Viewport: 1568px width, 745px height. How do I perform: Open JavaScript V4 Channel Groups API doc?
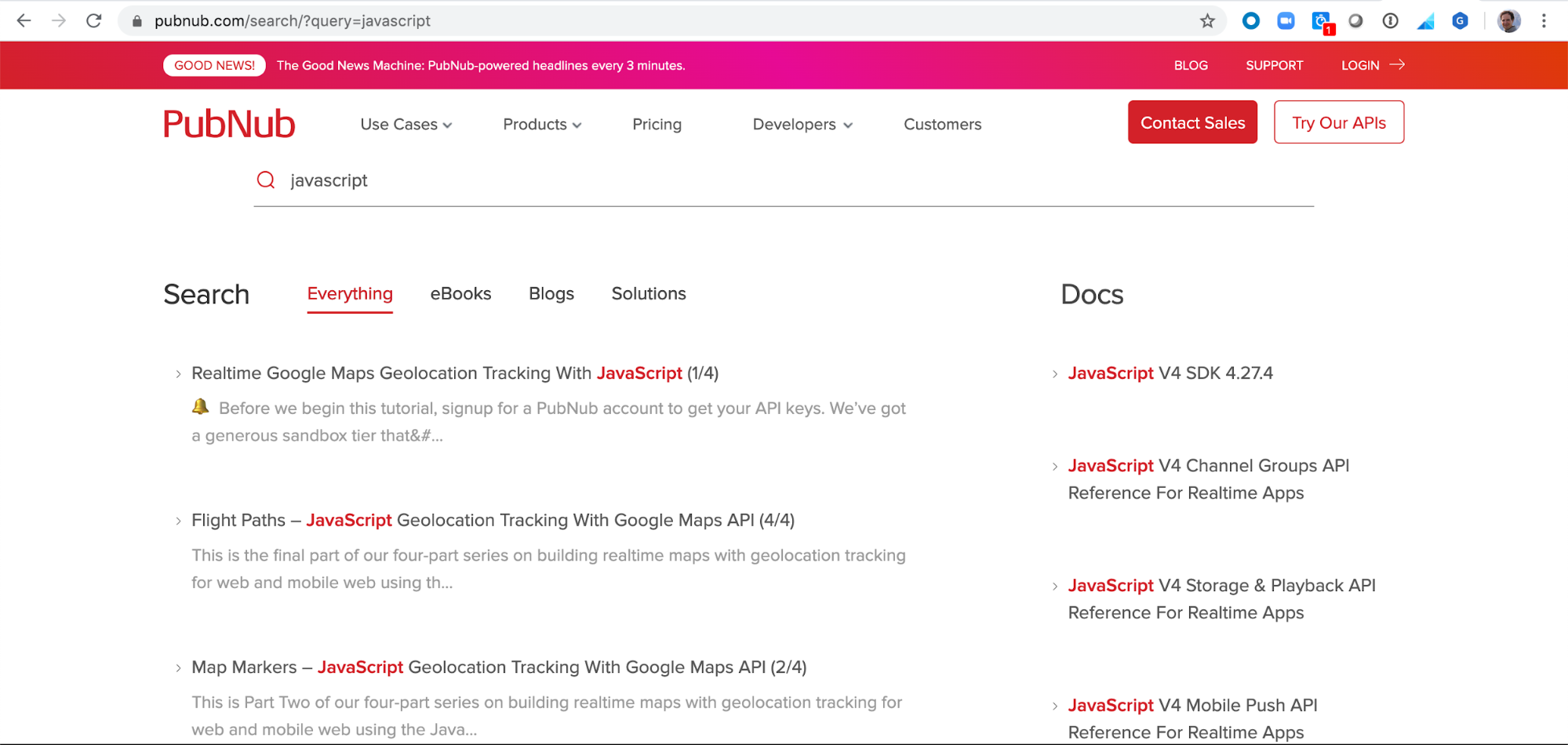1209,479
